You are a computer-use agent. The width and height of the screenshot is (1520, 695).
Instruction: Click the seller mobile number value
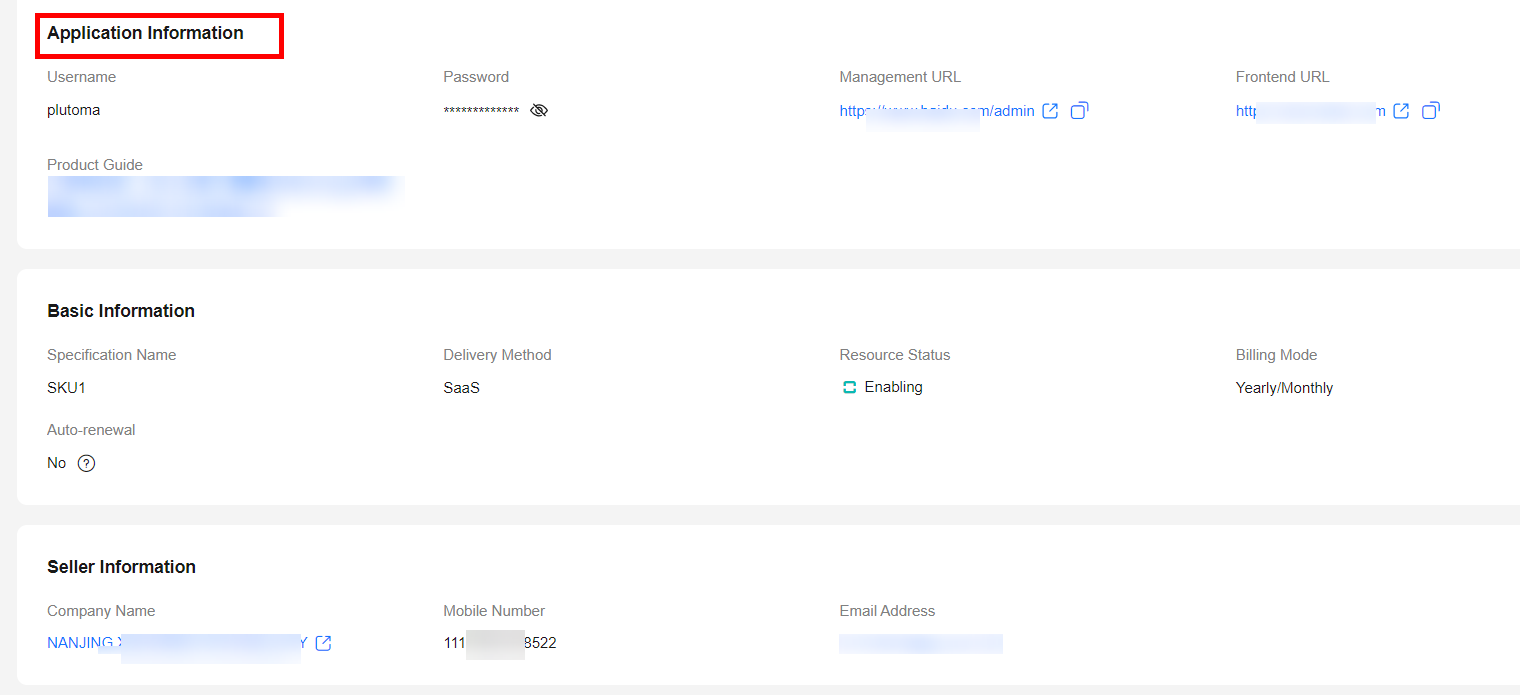click(500, 643)
